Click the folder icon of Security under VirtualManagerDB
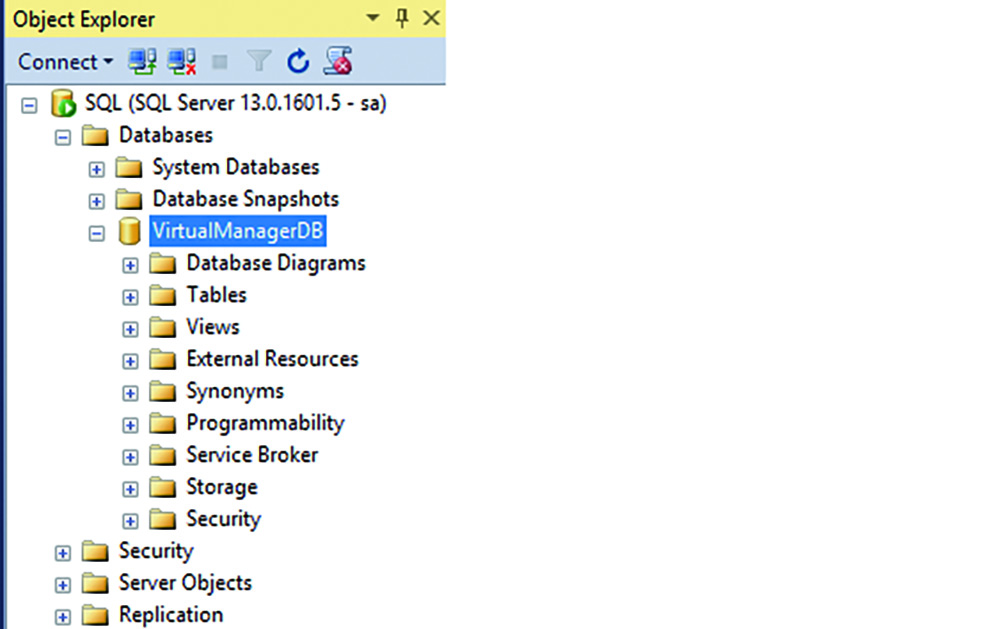The height and width of the screenshot is (629, 1000). coord(163,519)
